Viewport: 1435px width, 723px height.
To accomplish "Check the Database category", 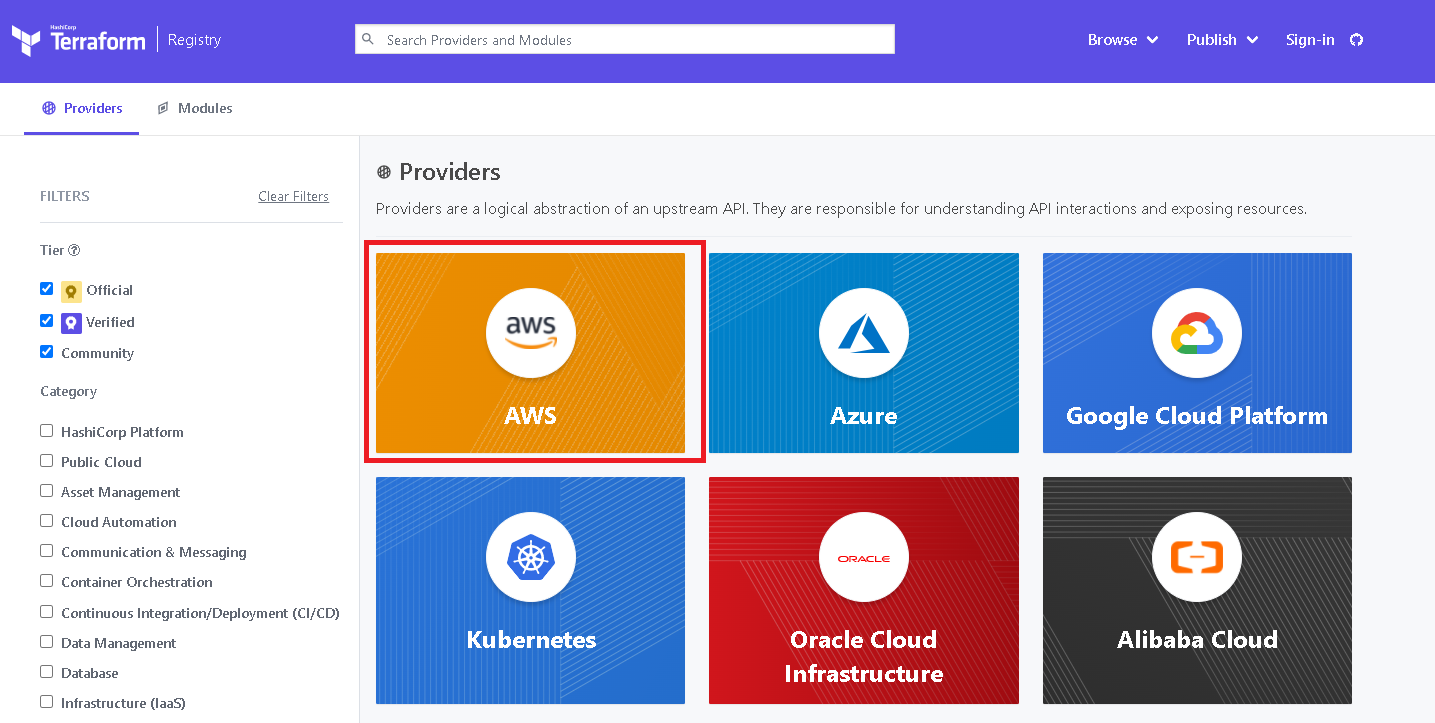I will pos(46,672).
